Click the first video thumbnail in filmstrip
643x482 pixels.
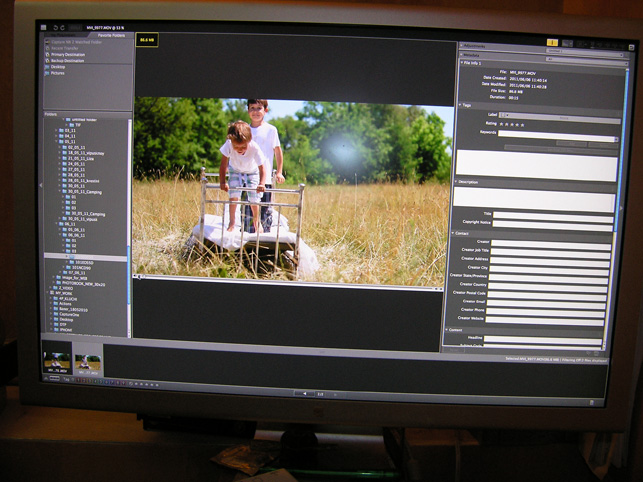click(x=57, y=360)
